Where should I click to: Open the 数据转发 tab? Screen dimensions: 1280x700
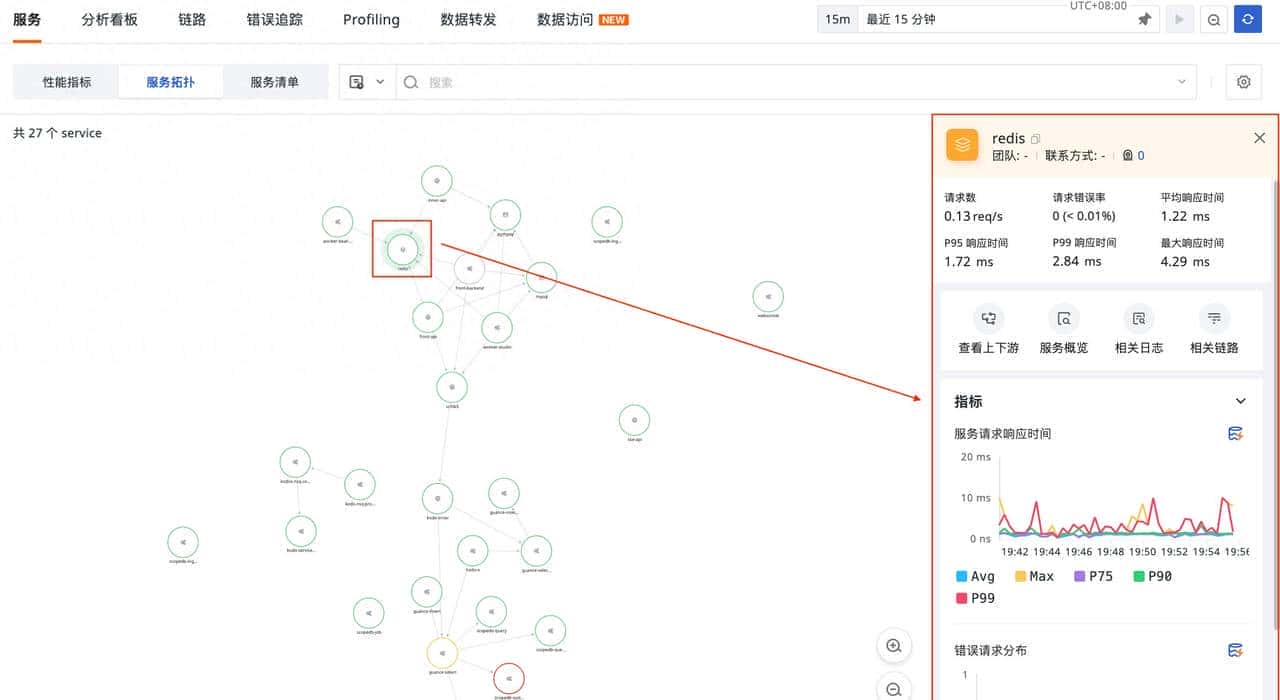pos(468,19)
